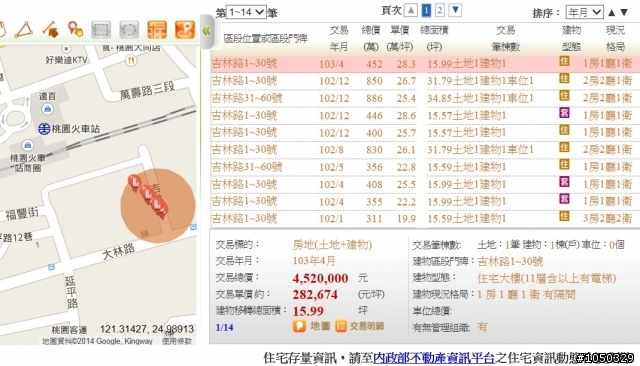Select the triangle polygon drawing tool
Image resolution: width=640 pixels, height=366 pixels.
tap(24, 30)
